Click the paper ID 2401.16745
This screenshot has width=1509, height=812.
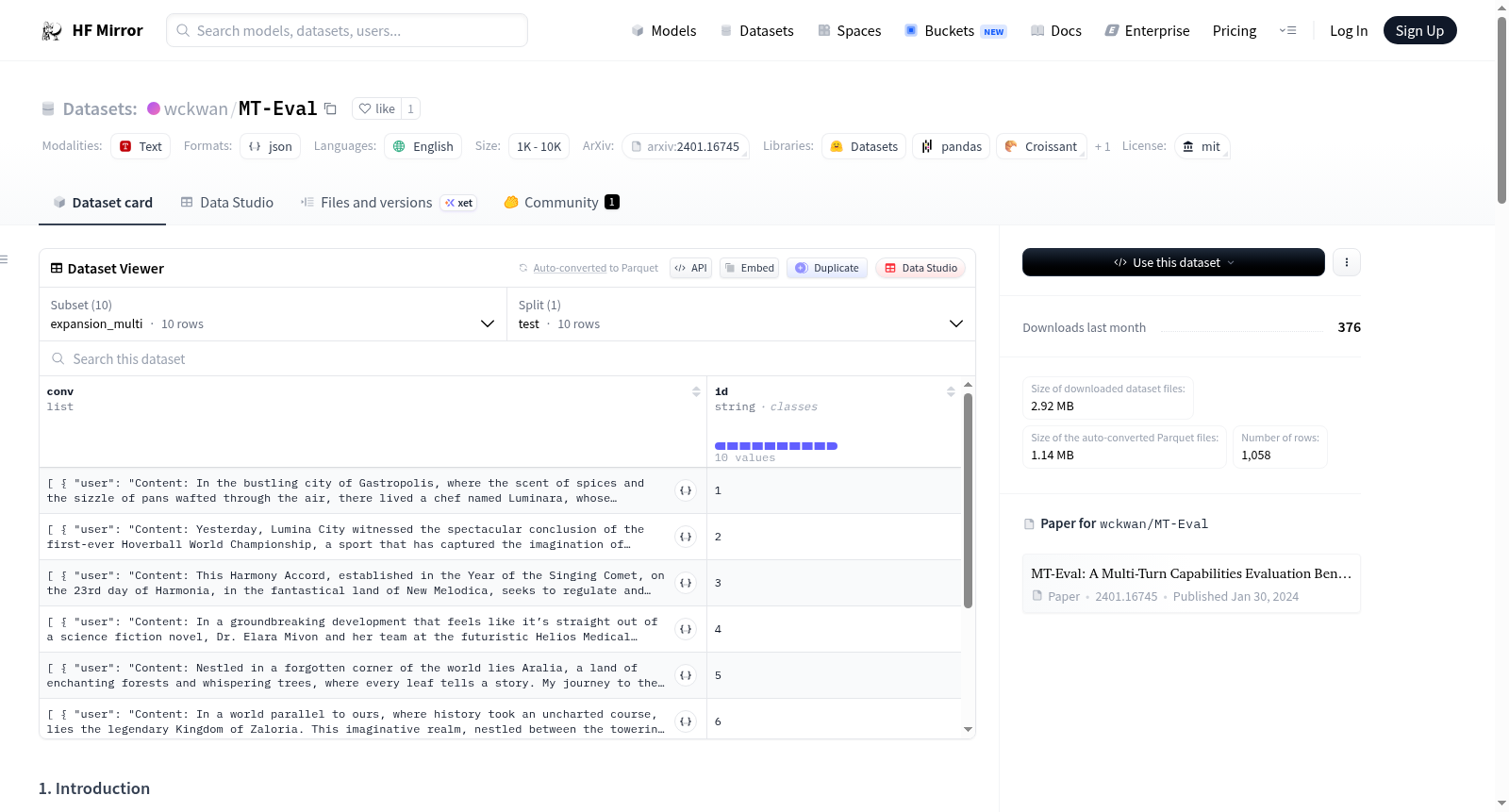pos(1126,596)
